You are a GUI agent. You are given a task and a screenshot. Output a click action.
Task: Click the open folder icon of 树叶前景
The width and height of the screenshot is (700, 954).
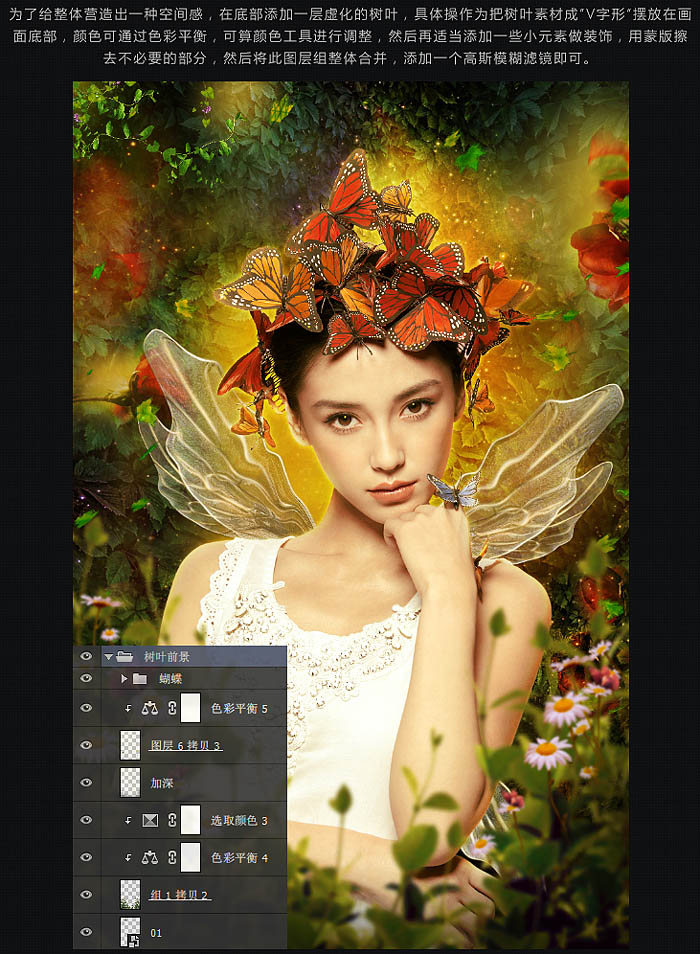pos(125,656)
